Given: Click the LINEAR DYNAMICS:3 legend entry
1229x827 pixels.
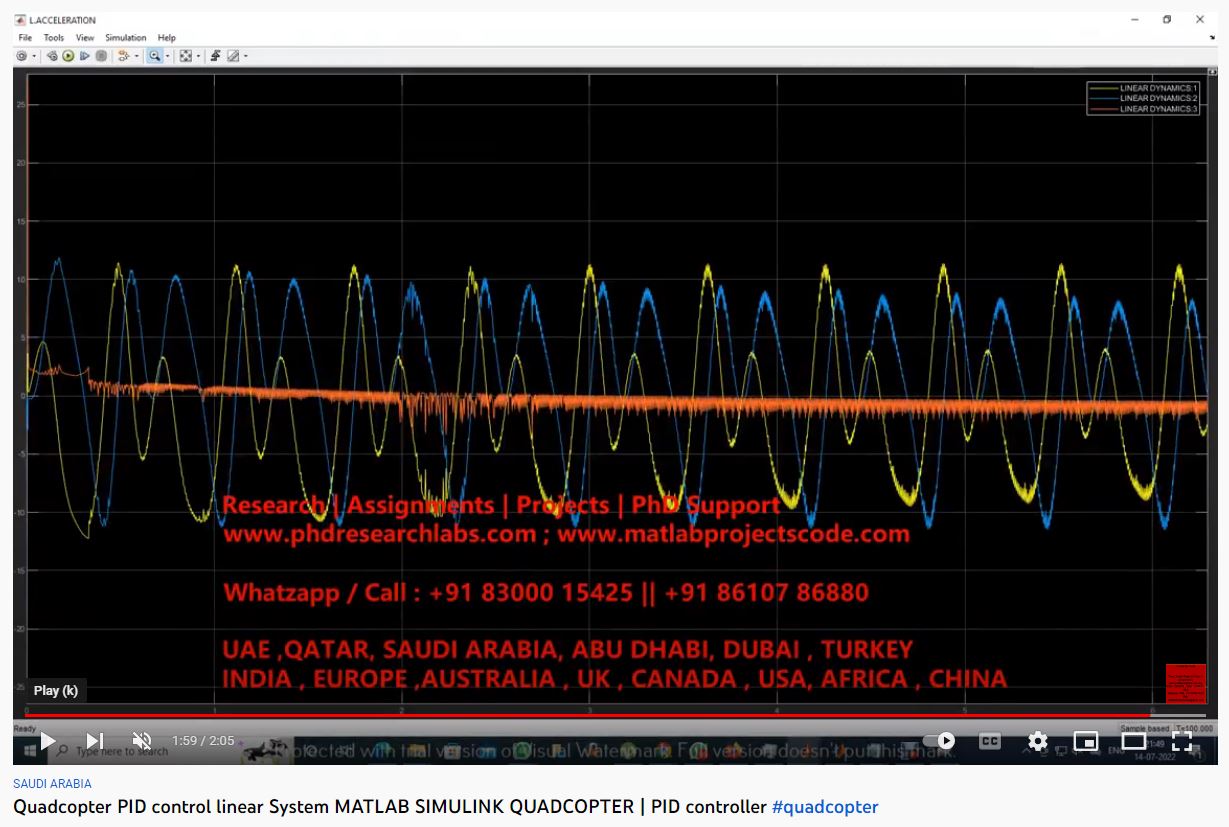Looking at the screenshot, I should coord(1145,108).
